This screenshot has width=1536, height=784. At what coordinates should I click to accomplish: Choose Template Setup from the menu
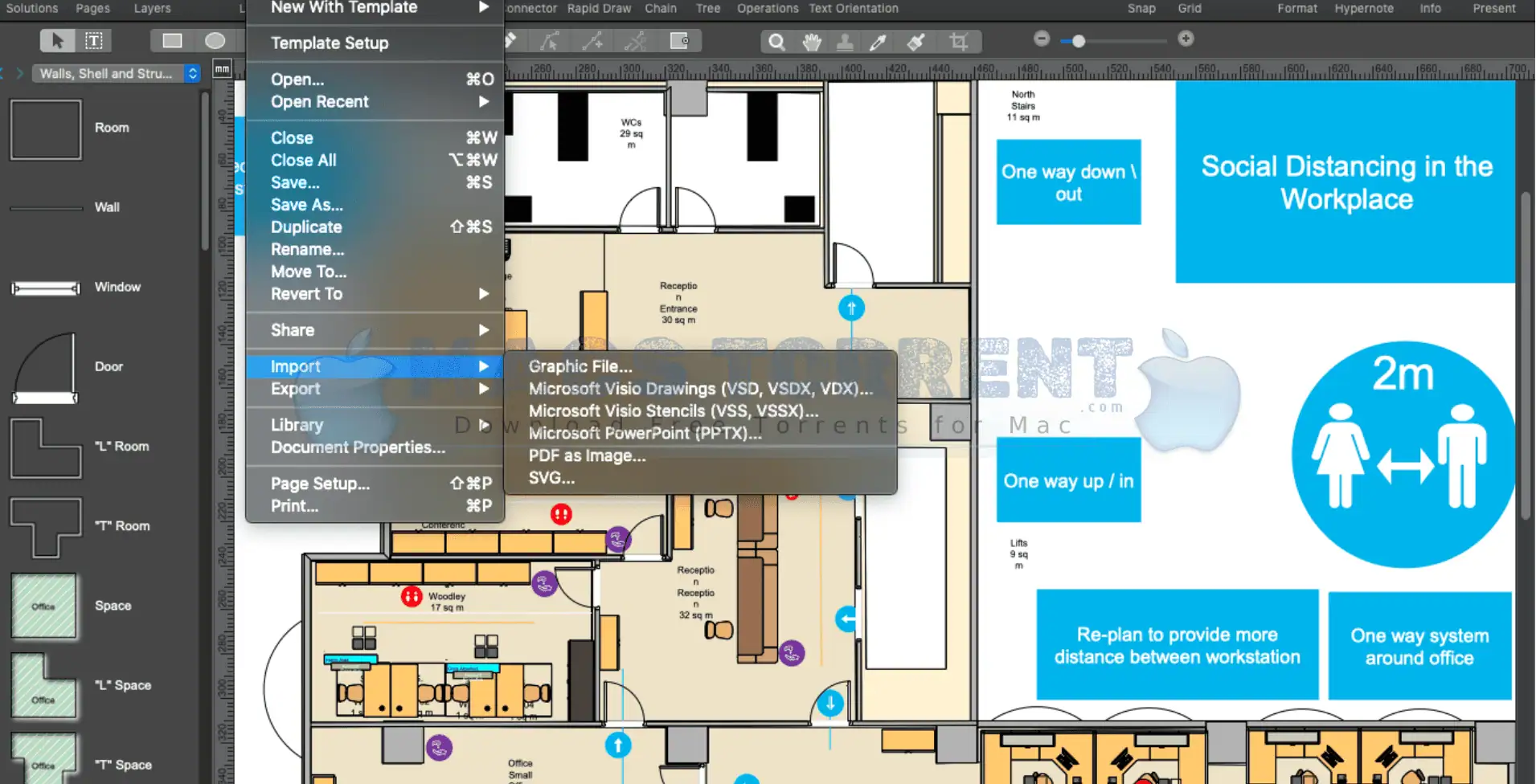coord(375,43)
